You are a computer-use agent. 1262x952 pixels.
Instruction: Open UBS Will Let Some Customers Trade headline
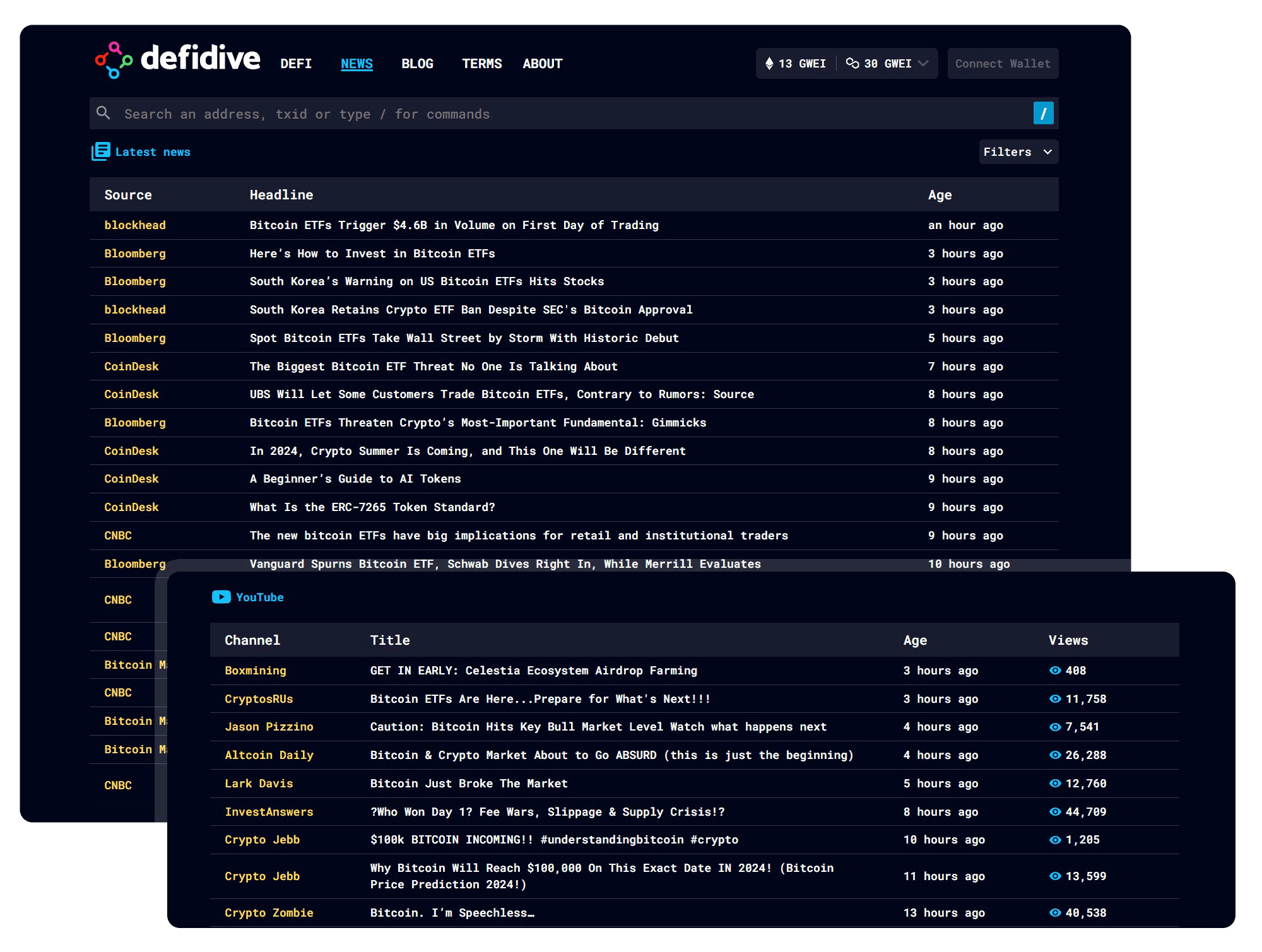[502, 394]
